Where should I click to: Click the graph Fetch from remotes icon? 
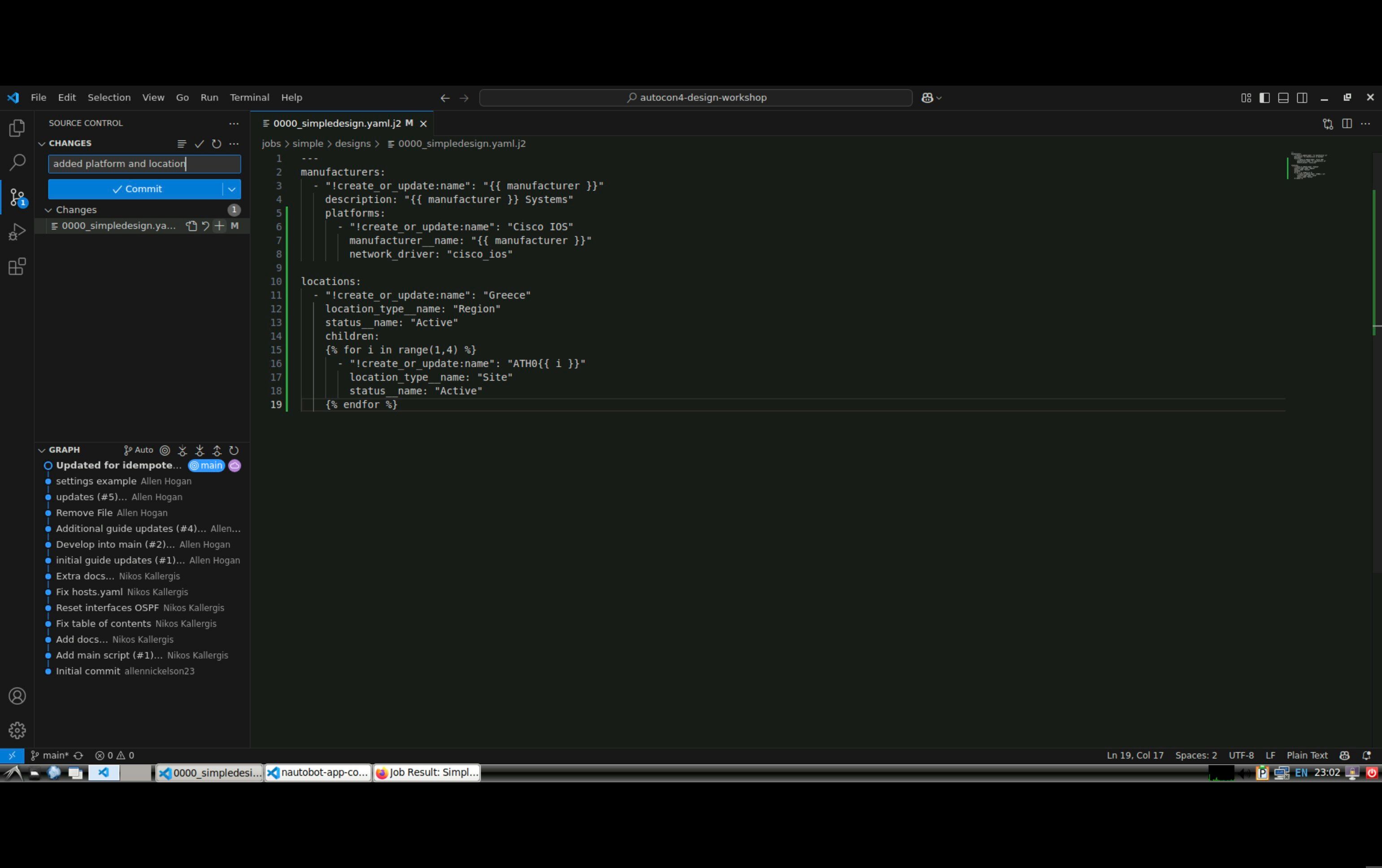pos(183,451)
